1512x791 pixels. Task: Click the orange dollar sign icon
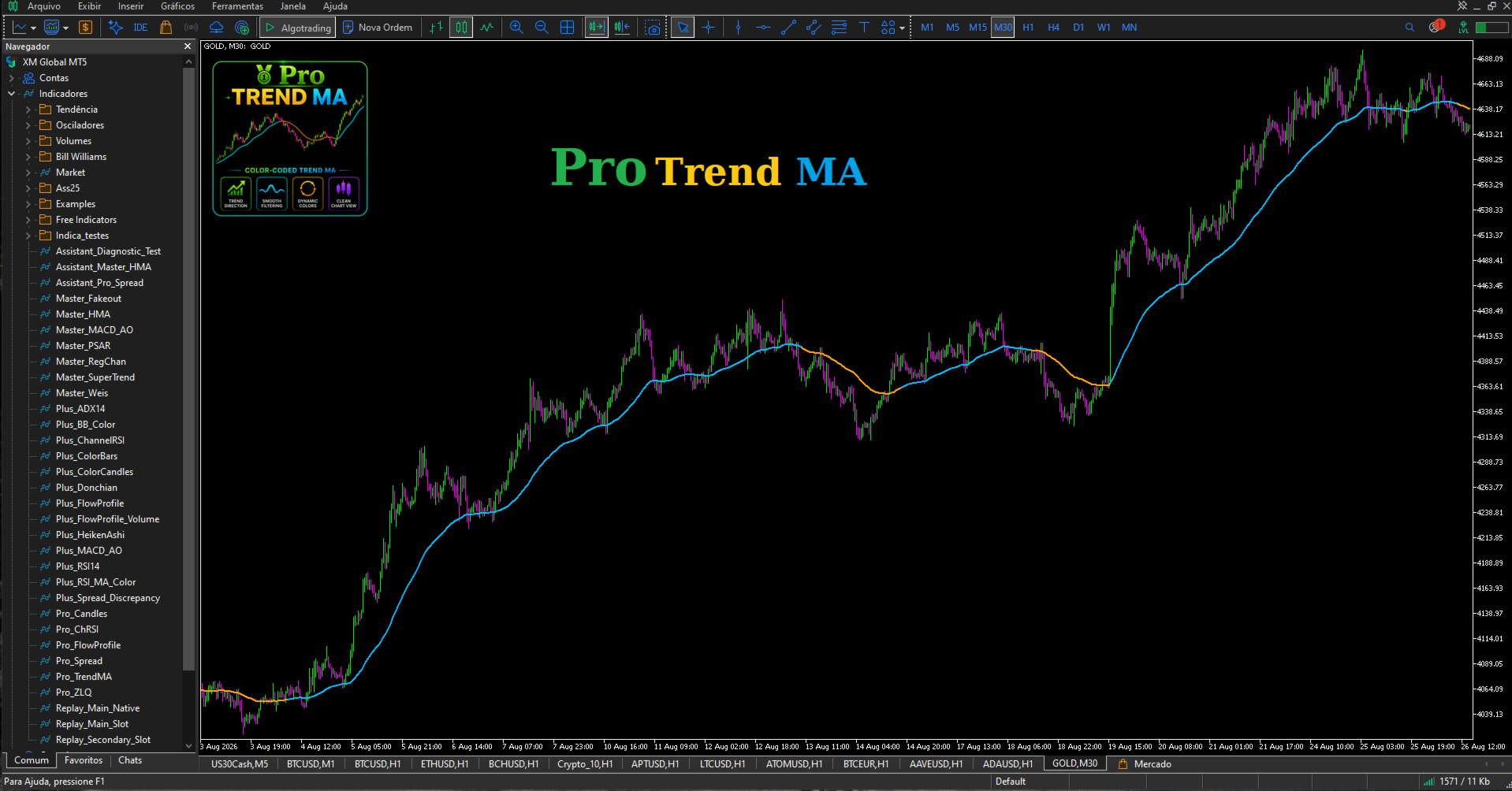(x=85, y=28)
